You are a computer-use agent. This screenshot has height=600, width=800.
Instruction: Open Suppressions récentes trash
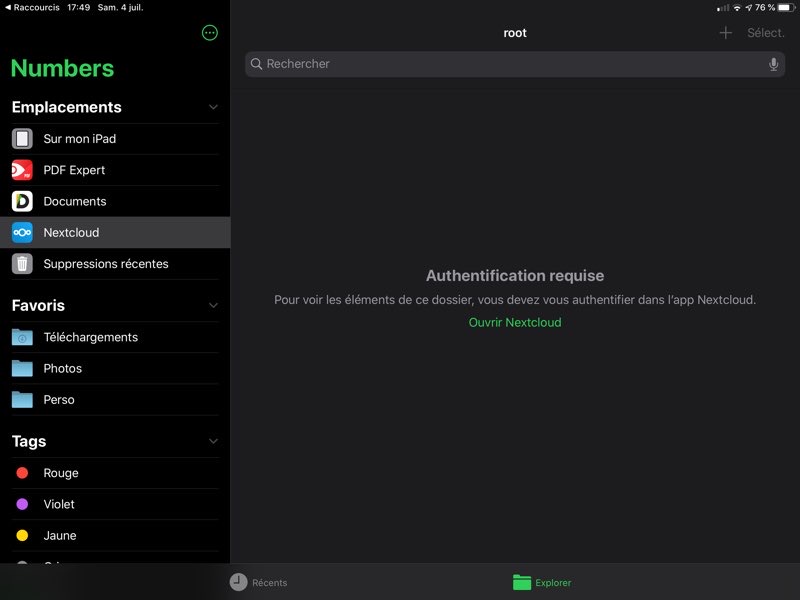[105, 264]
